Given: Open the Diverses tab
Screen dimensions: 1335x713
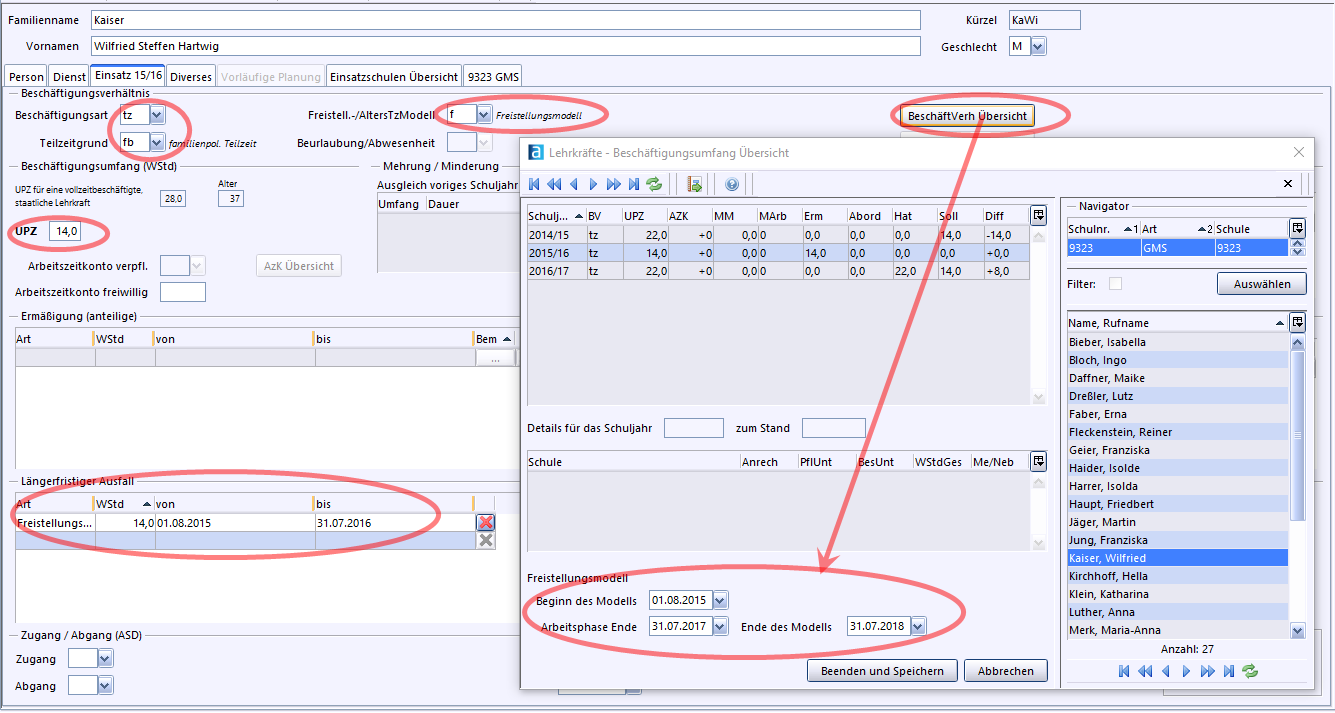Looking at the screenshot, I should (190, 77).
